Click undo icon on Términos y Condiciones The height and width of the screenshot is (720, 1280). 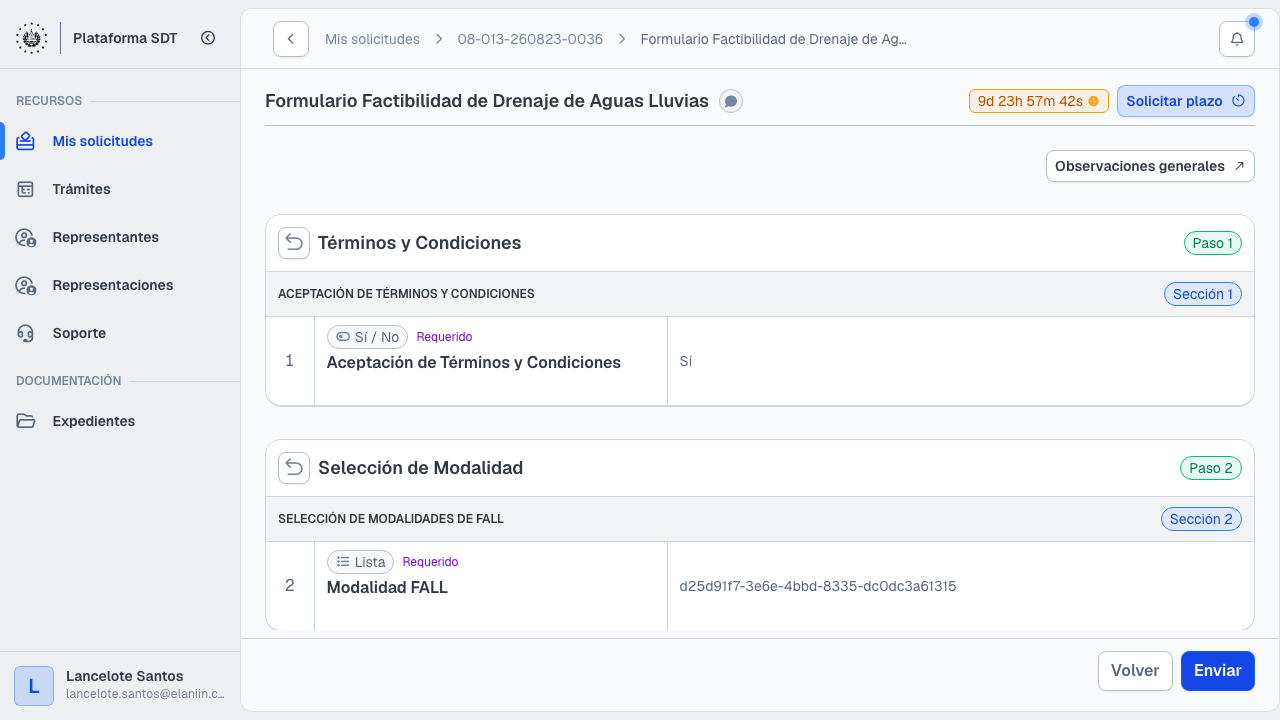(x=293, y=243)
